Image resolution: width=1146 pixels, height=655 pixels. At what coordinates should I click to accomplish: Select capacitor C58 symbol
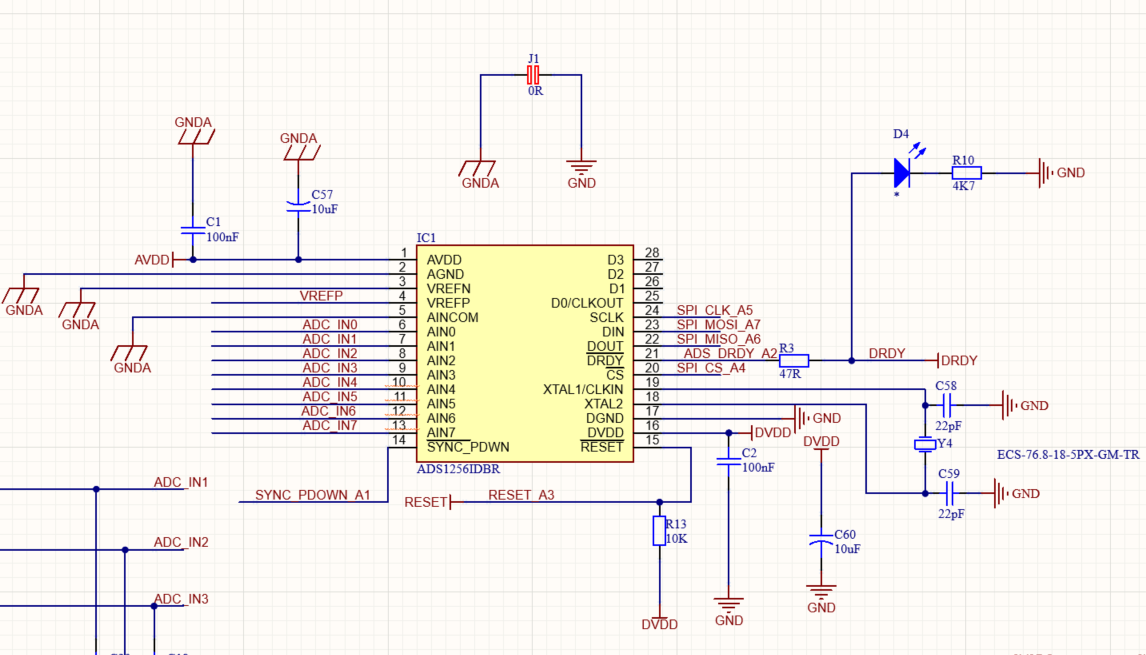point(946,405)
